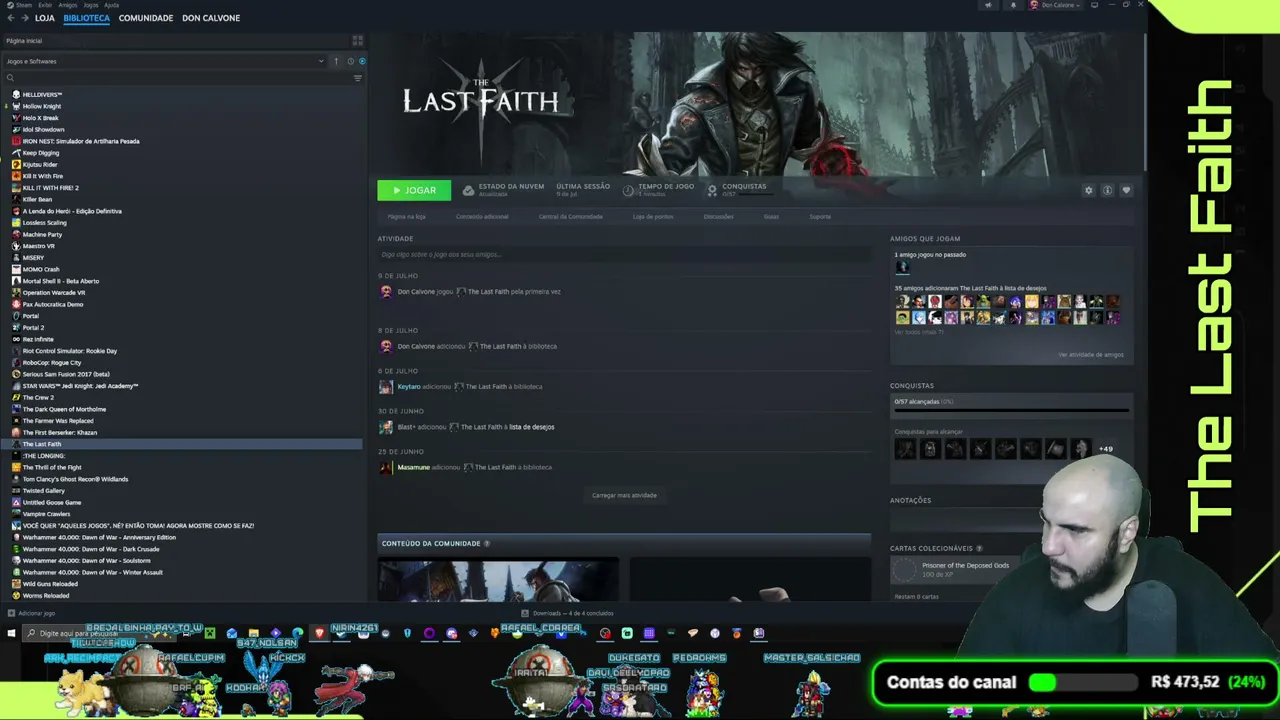Open the Amigos menu
Image resolution: width=1280 pixels, height=720 pixels.
pos(68,5)
